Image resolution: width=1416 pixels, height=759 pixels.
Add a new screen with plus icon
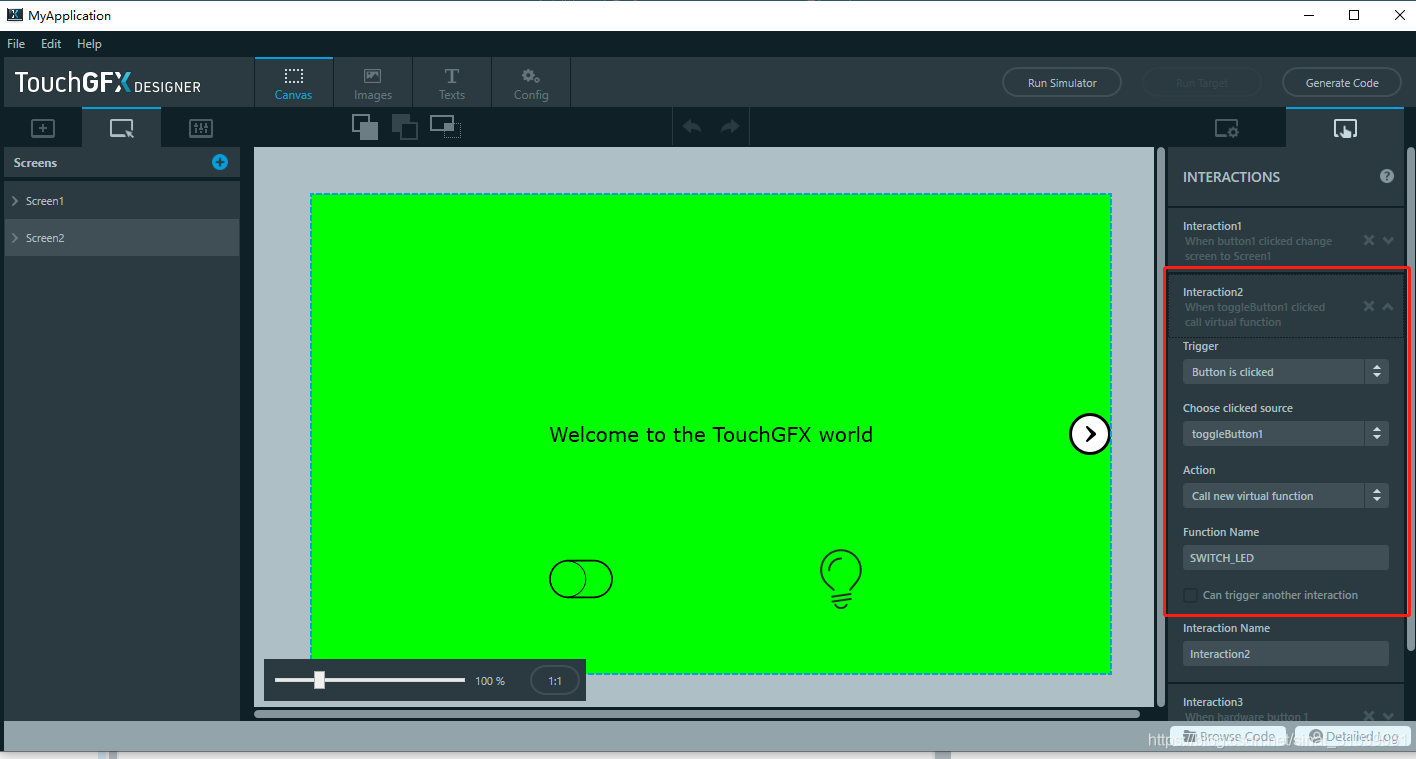[220, 162]
